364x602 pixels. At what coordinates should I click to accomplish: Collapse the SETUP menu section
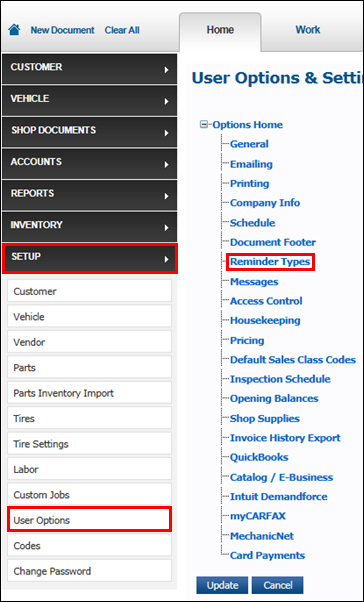click(x=89, y=258)
